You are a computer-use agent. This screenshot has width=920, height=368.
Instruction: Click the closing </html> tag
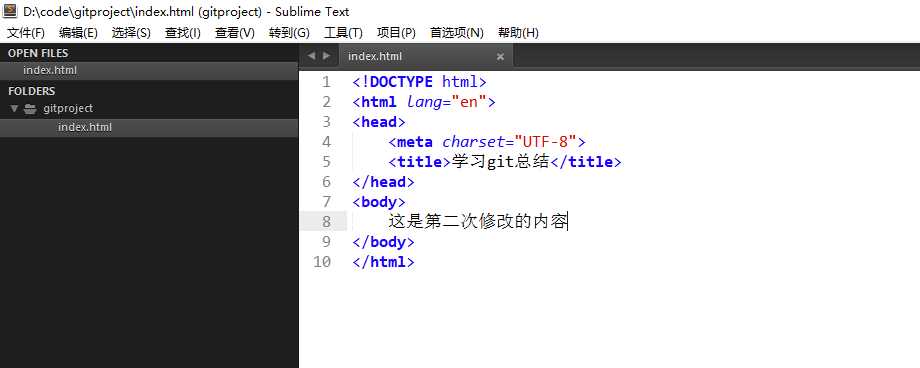383,262
